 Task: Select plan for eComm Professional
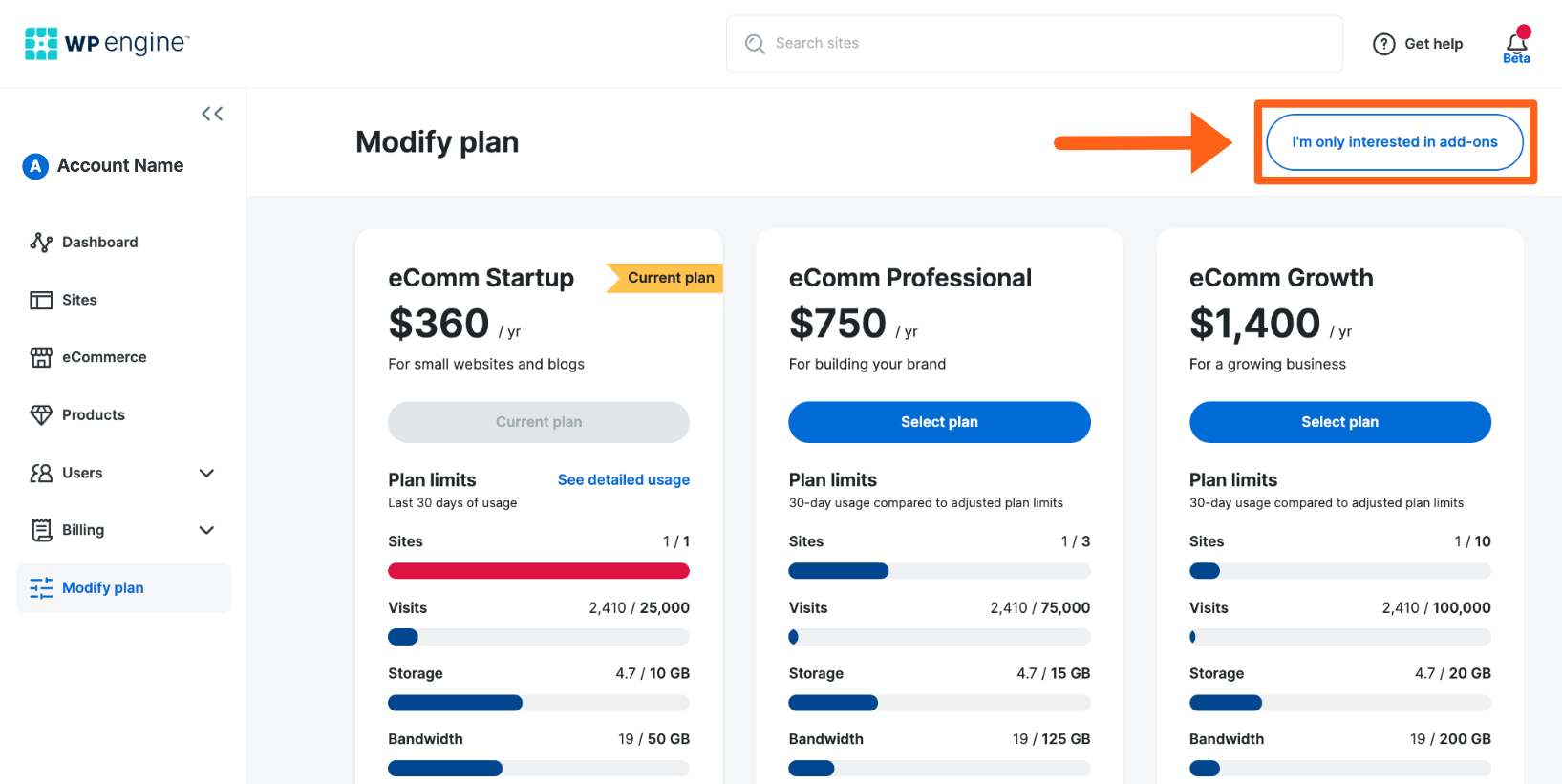938,422
